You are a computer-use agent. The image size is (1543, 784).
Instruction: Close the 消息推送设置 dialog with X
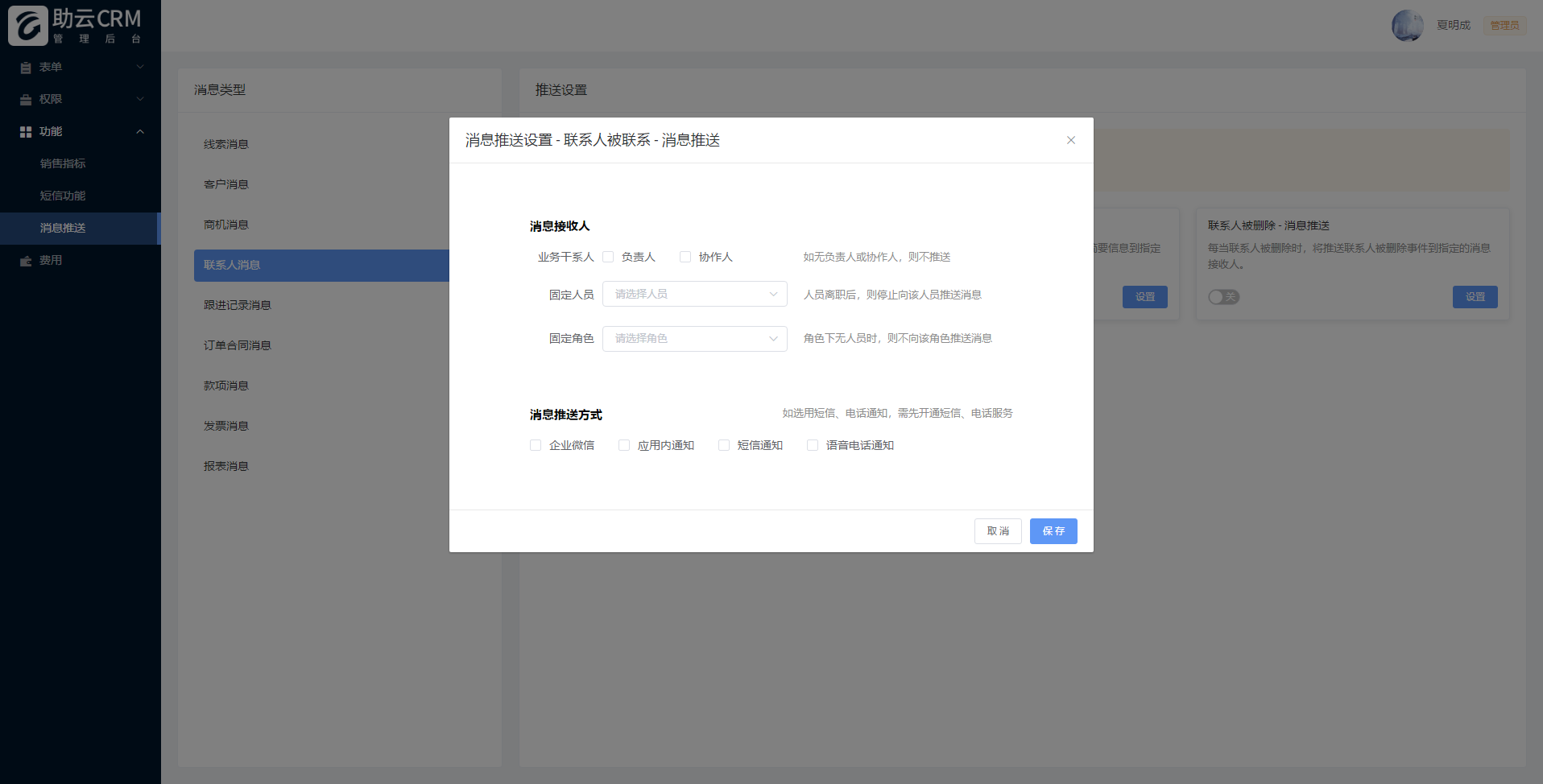tap(1071, 140)
